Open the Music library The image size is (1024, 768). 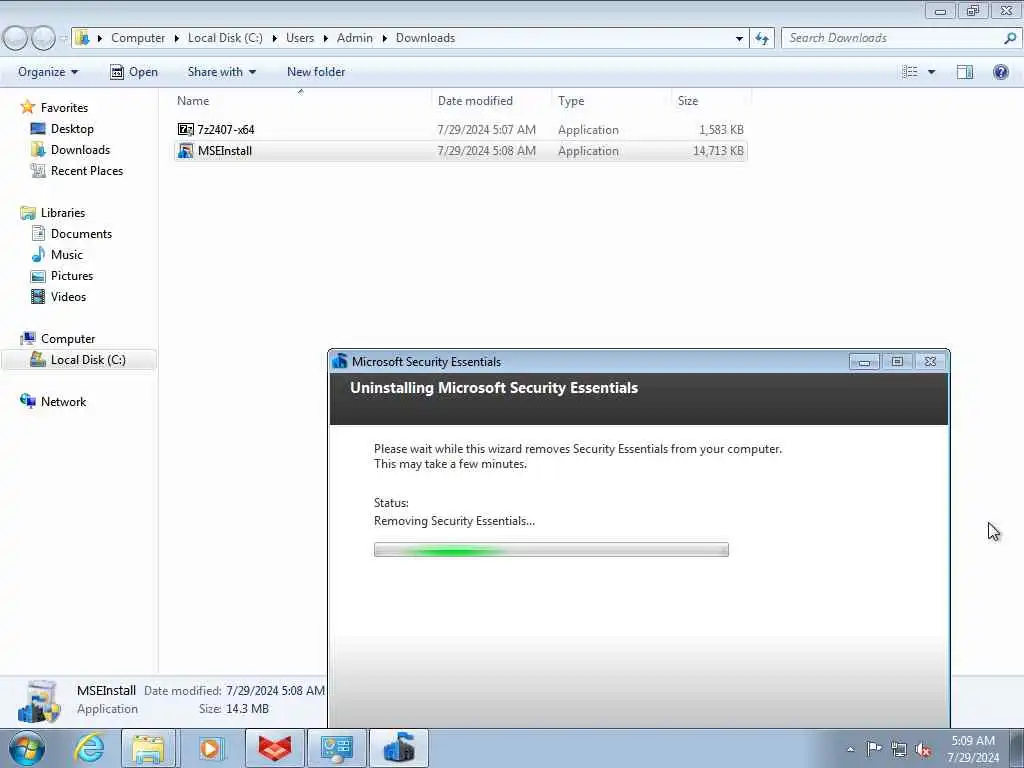(67, 255)
